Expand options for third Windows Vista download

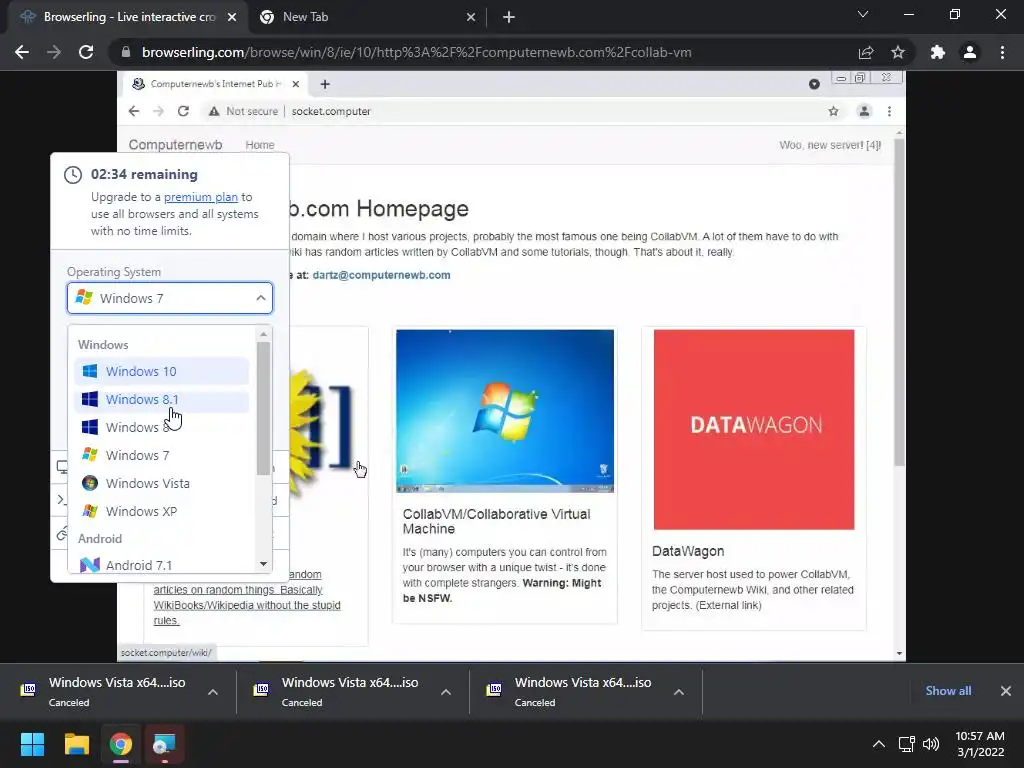coord(679,692)
